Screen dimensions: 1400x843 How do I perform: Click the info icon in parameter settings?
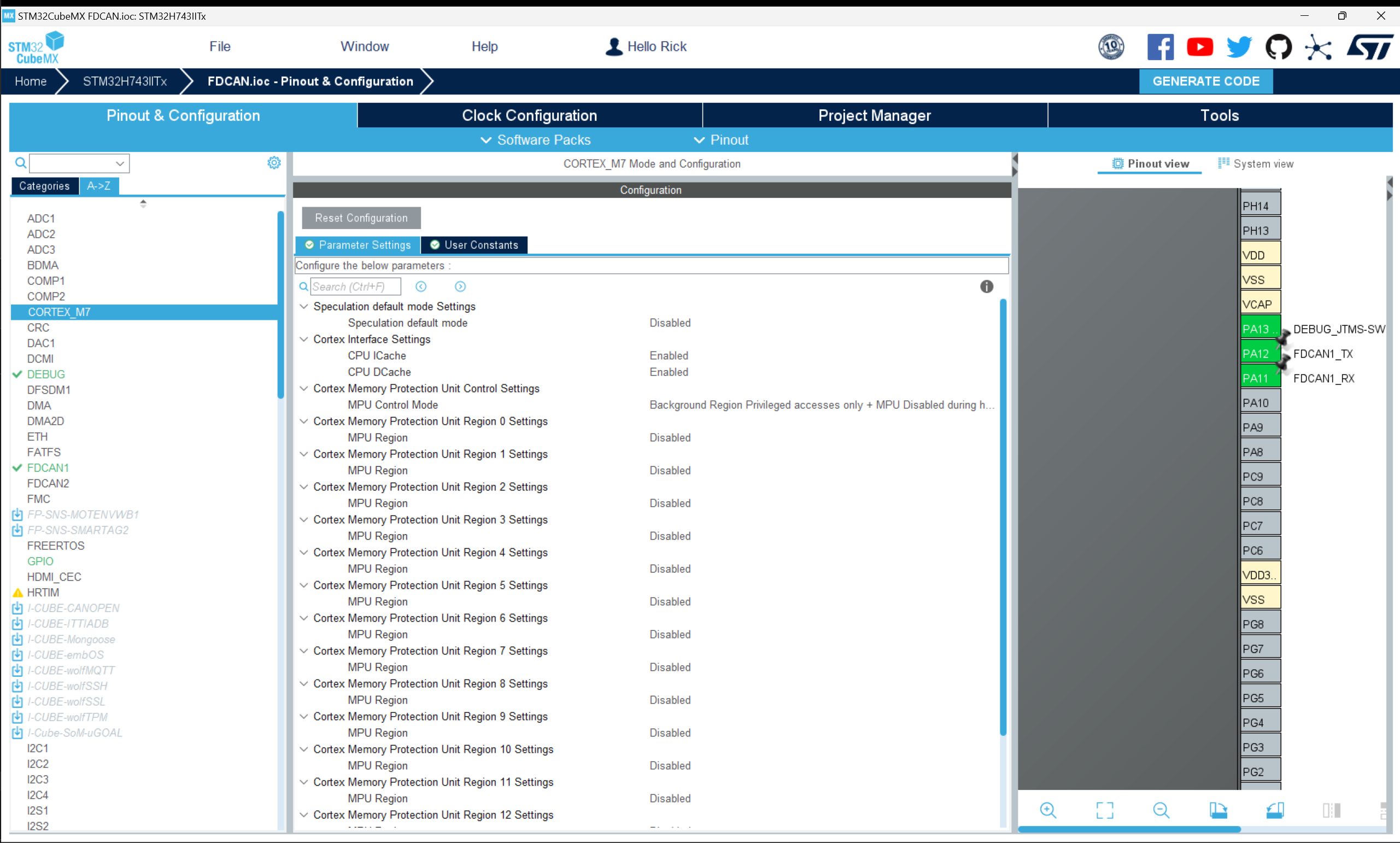[x=987, y=286]
